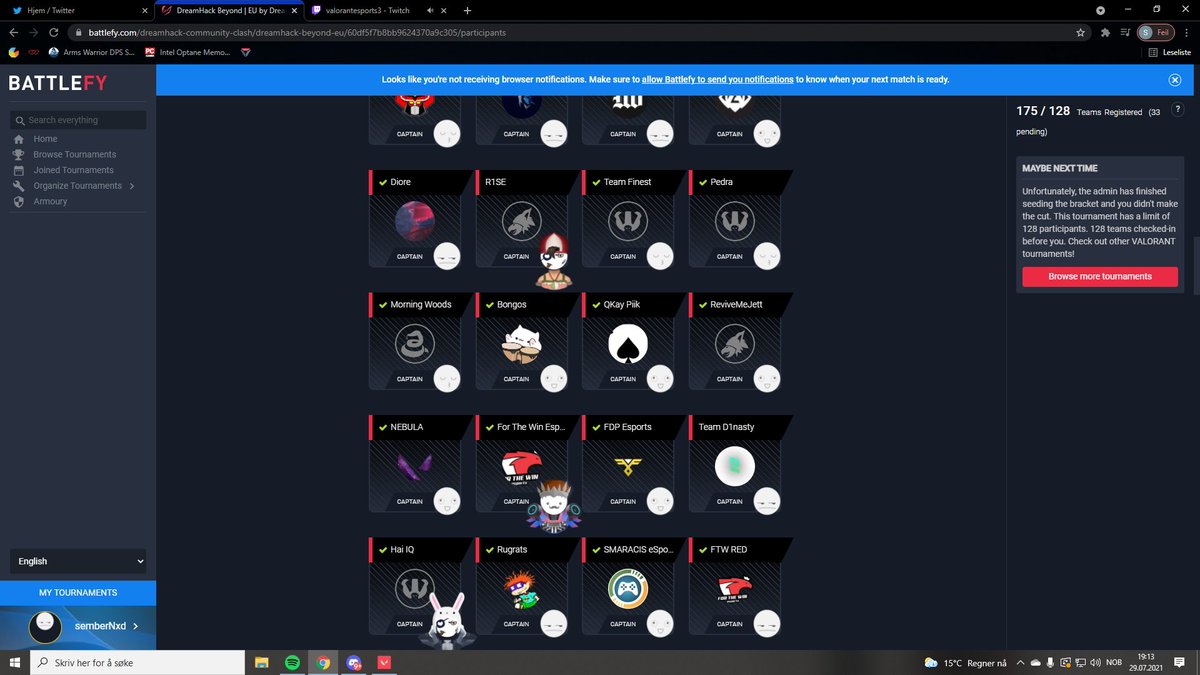
Task: Dismiss the notification banner with X
Action: [1175, 80]
